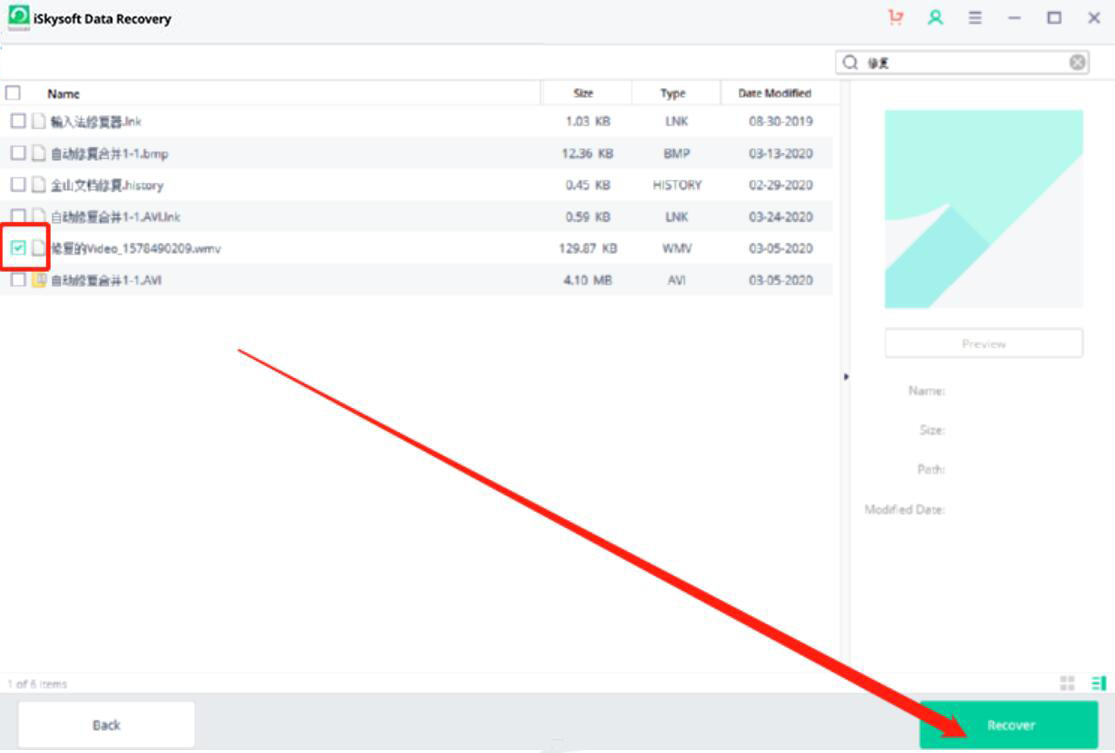Click the iSkysoft app logo icon
Screen dimensions: 1115x753
click(18, 18)
